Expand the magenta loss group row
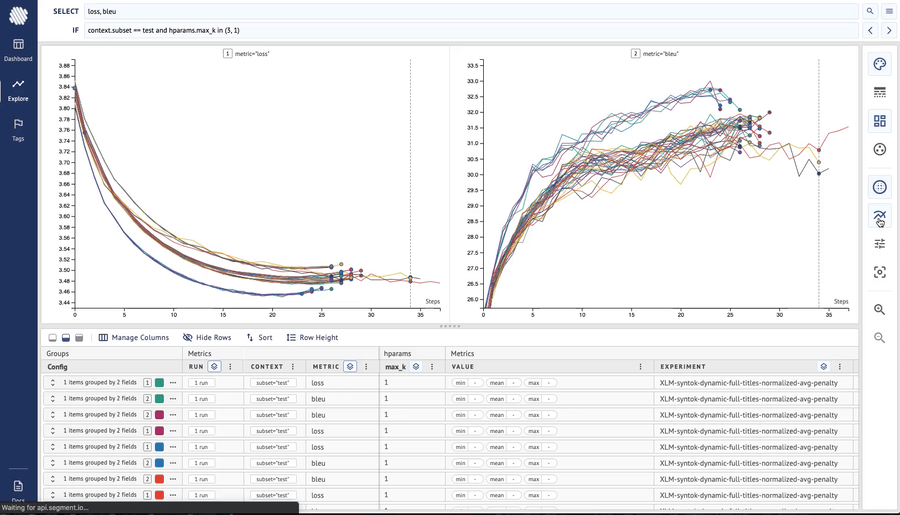The width and height of the screenshot is (900, 515). click(x=53, y=431)
